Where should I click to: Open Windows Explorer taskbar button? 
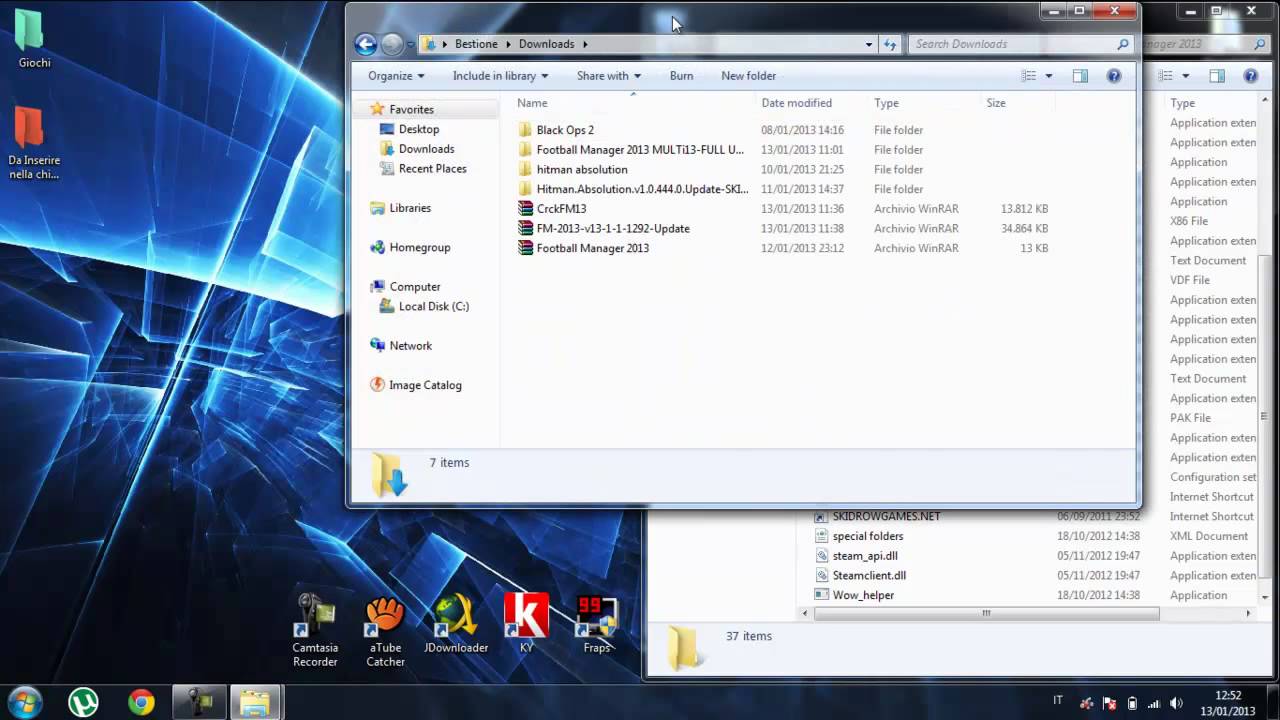click(255, 703)
